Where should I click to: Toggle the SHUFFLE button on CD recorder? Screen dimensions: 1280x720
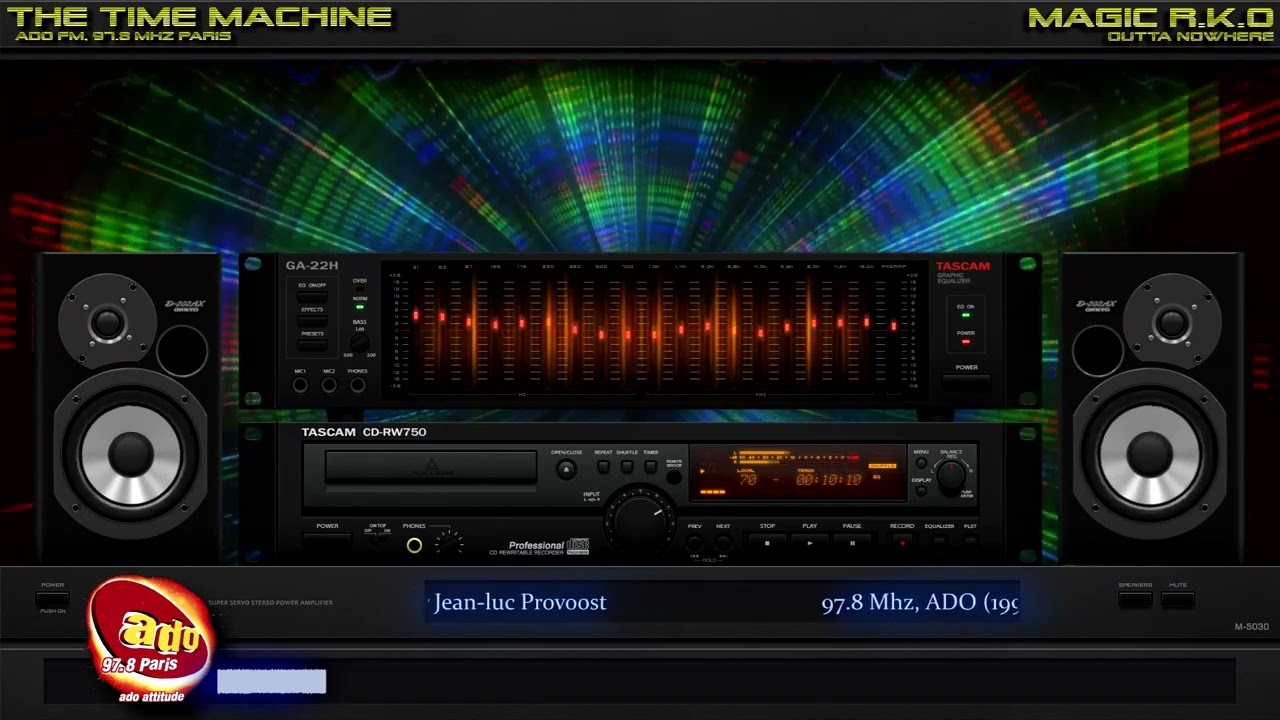click(627, 467)
